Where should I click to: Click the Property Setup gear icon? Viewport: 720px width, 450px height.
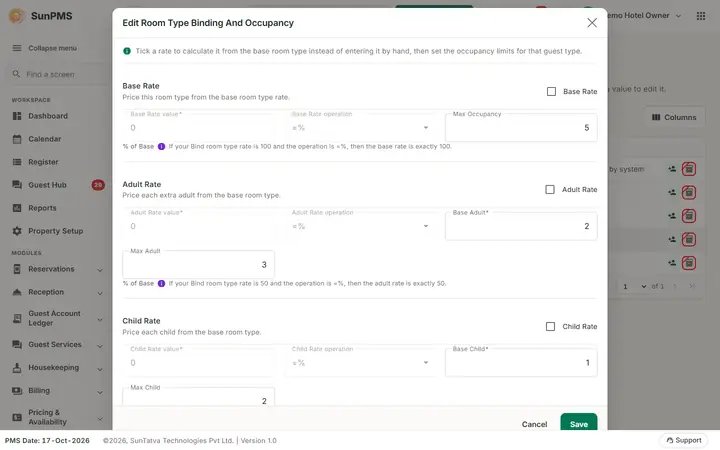[x=17, y=231]
